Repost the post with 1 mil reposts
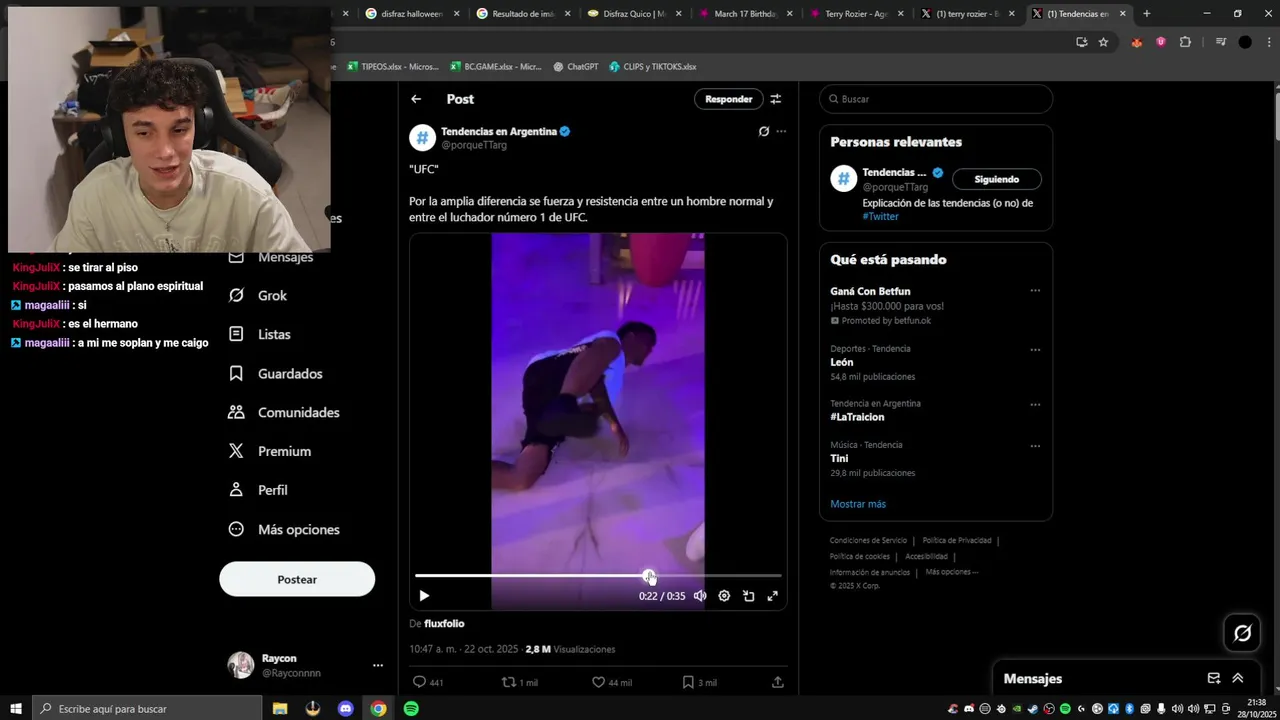Viewport: 1280px width, 720px height. tap(520, 682)
